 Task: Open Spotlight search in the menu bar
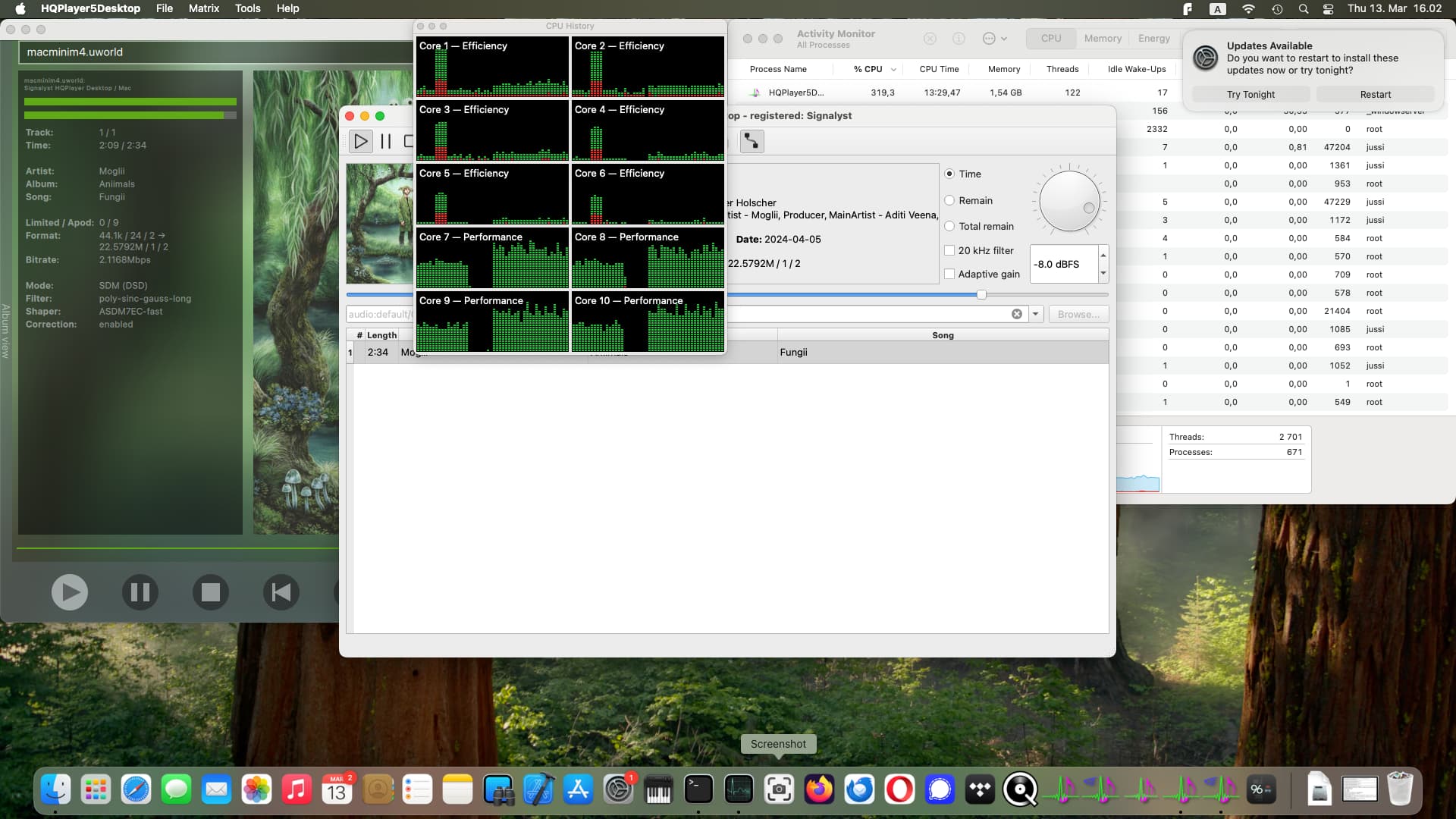(1303, 8)
